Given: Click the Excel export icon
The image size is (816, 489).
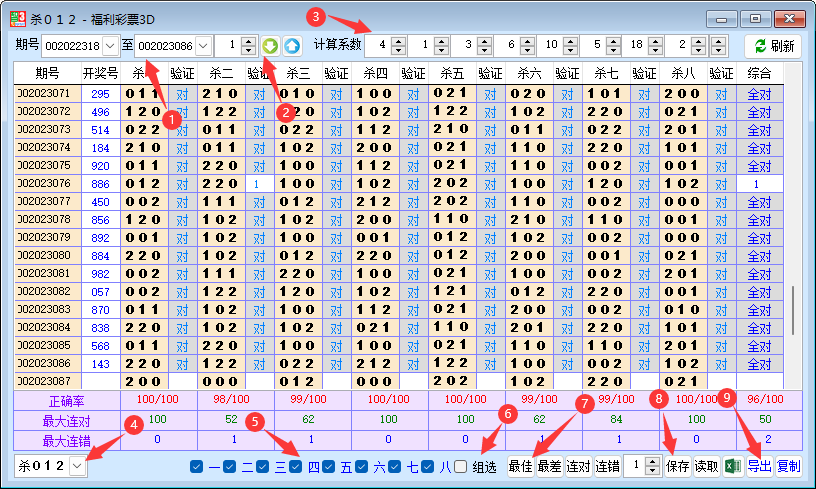Looking at the screenshot, I should 733,466.
